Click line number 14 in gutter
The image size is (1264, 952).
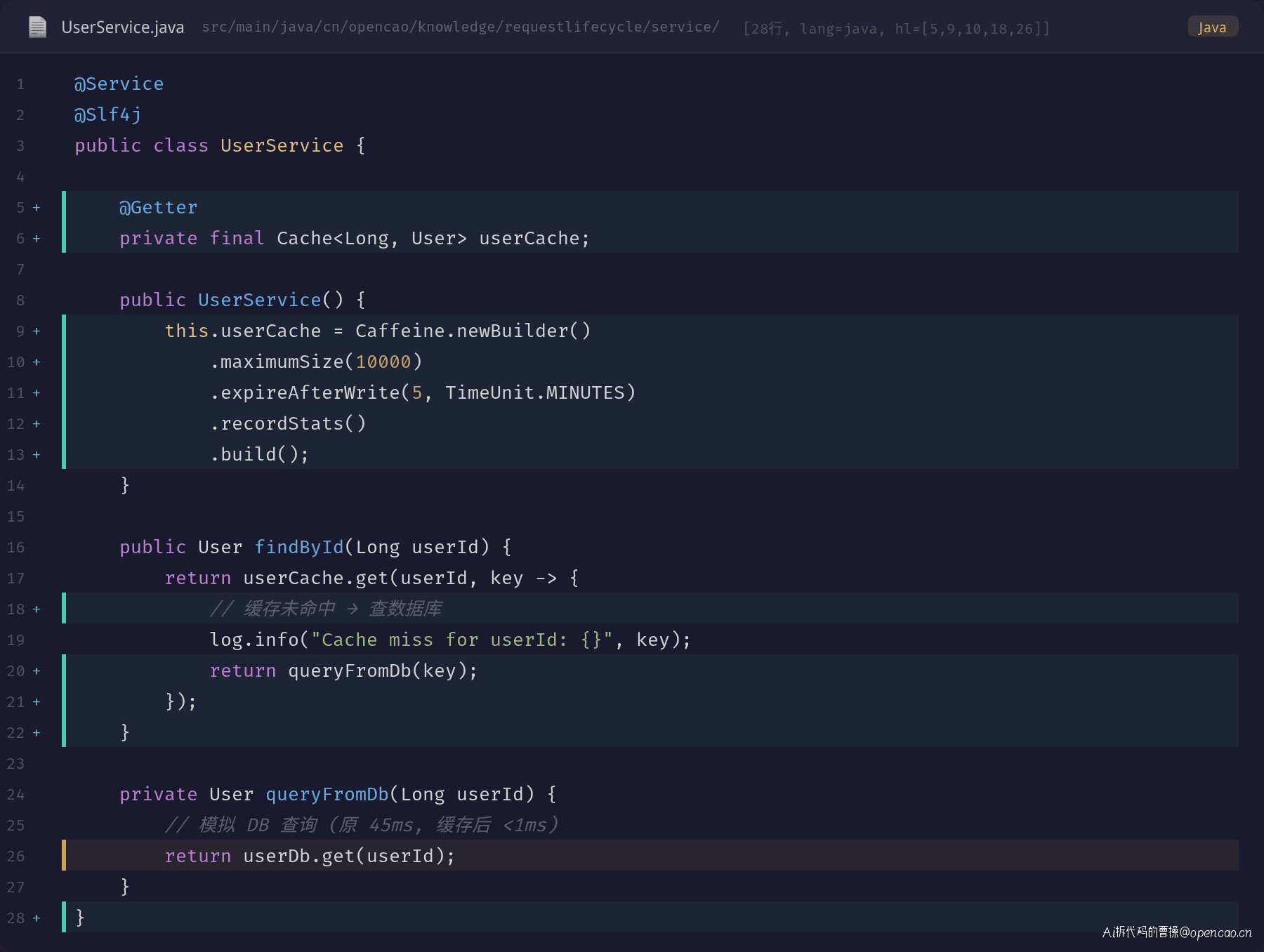16,486
